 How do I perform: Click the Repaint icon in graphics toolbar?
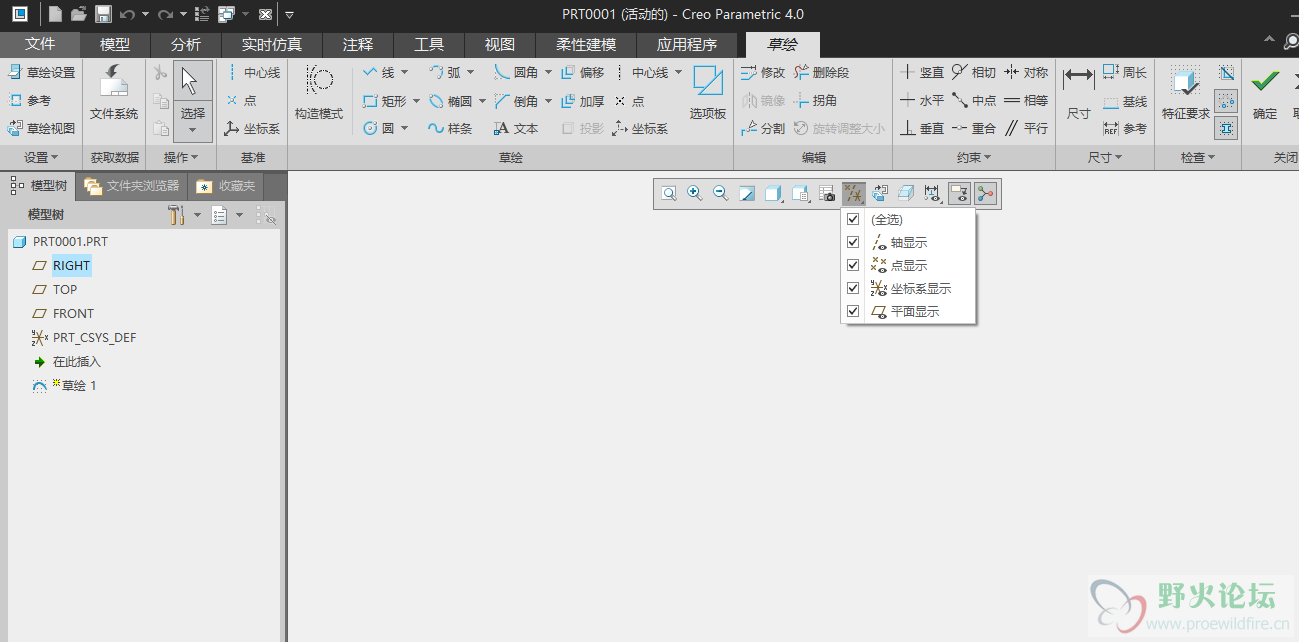click(747, 194)
